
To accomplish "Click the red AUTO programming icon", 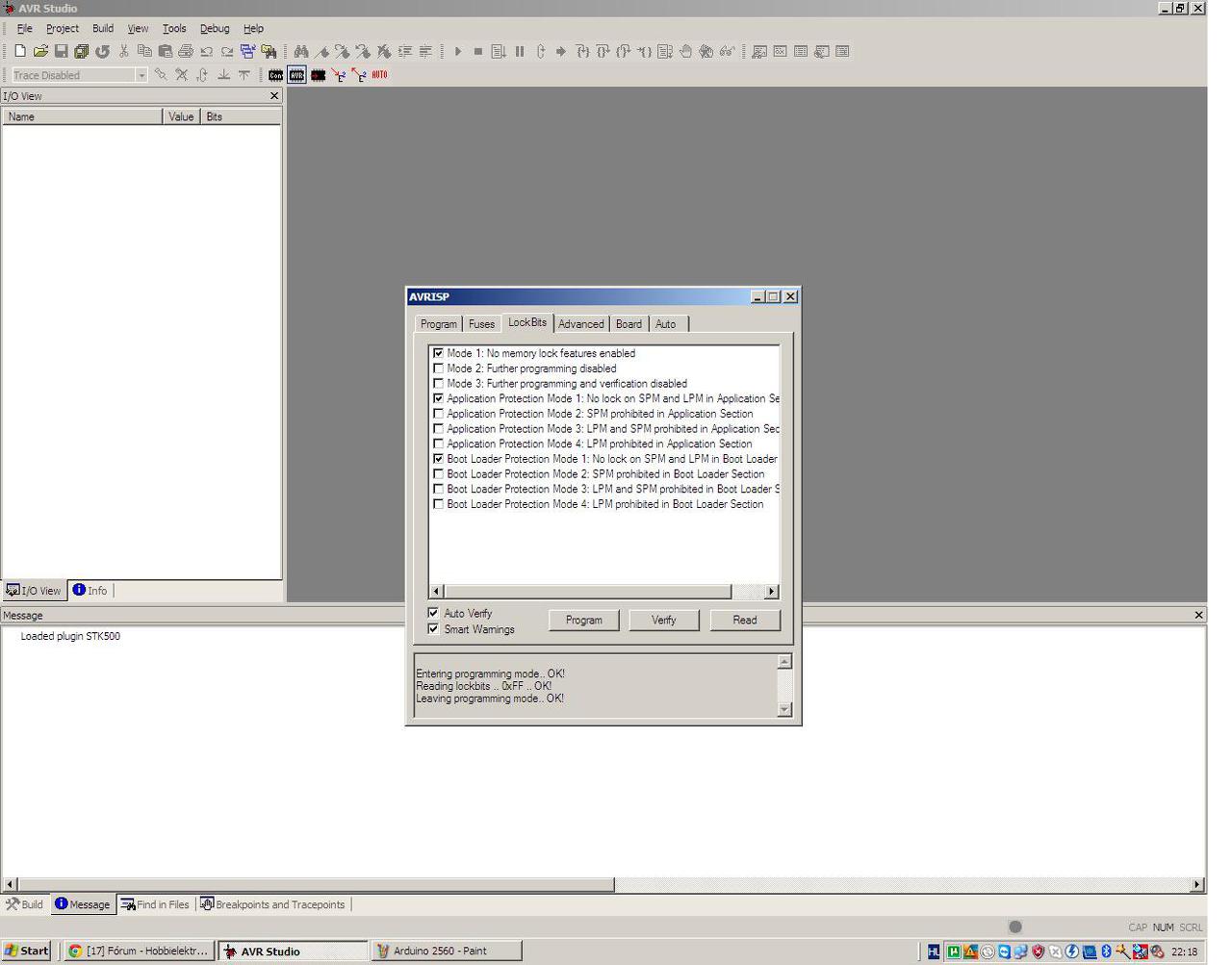I will coord(379,75).
